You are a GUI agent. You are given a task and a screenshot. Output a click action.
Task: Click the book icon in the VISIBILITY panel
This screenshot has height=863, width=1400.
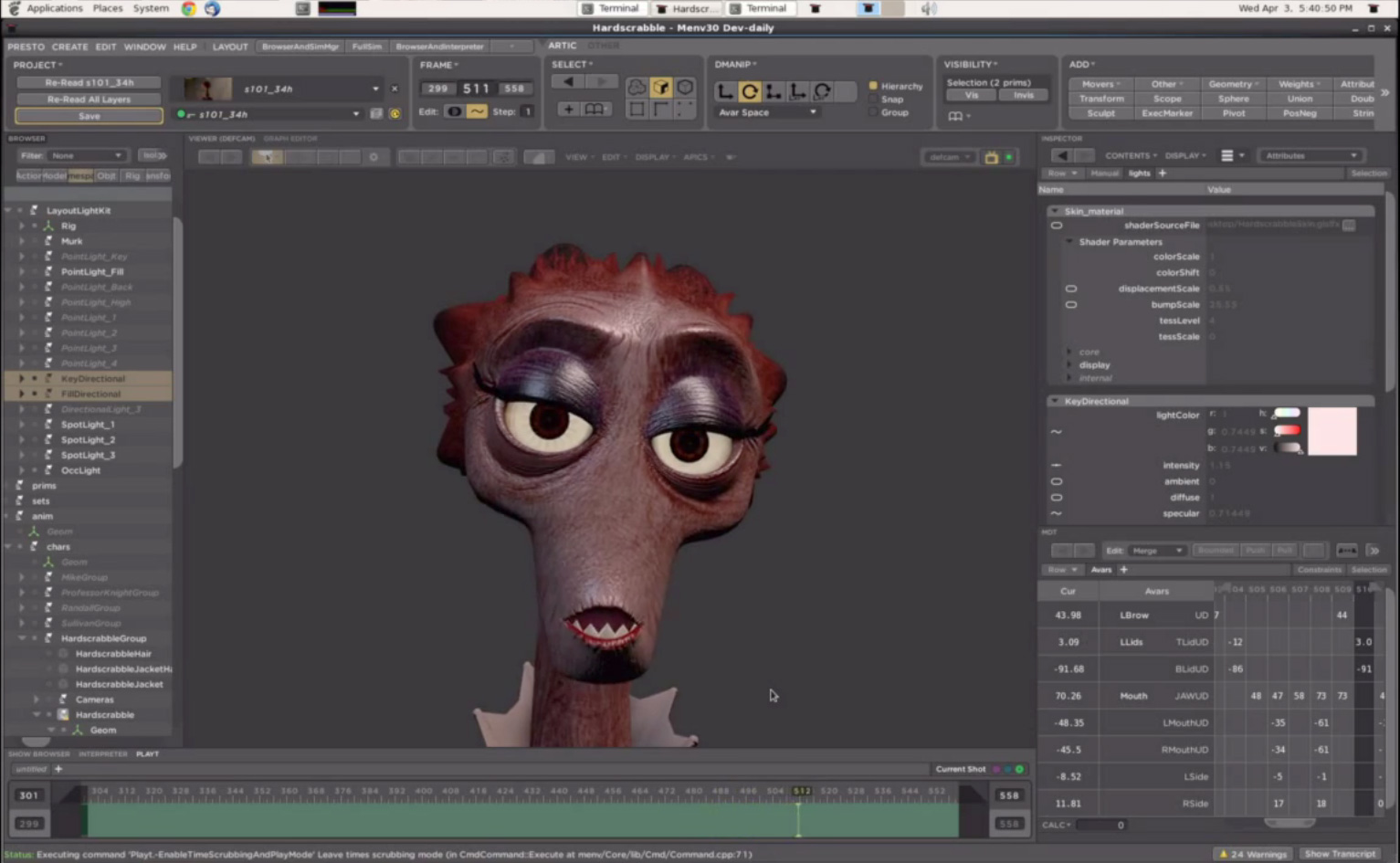[954, 116]
